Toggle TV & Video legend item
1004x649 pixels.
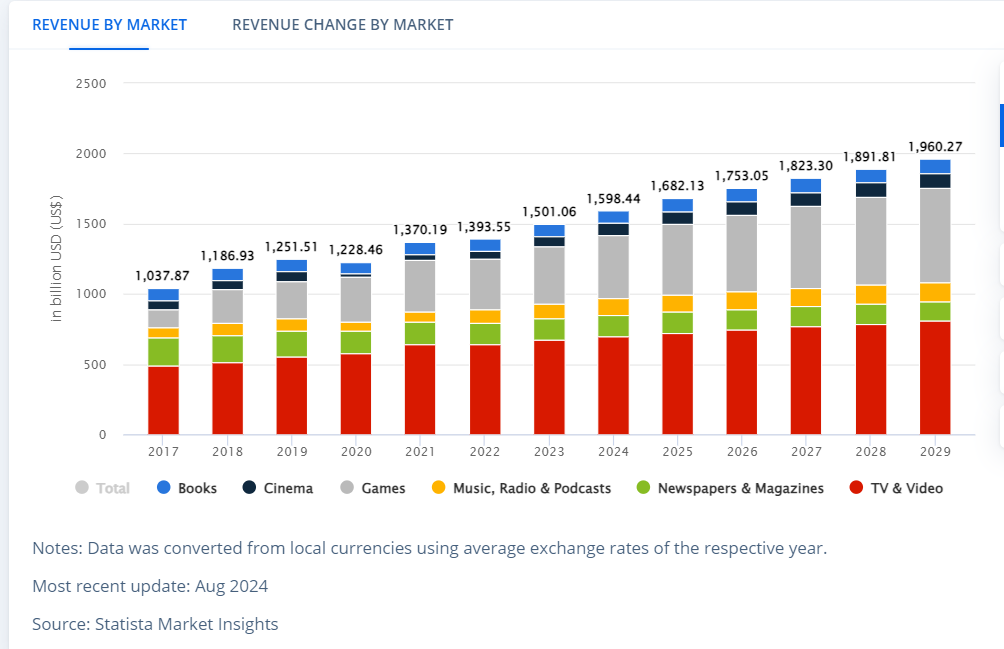click(896, 488)
